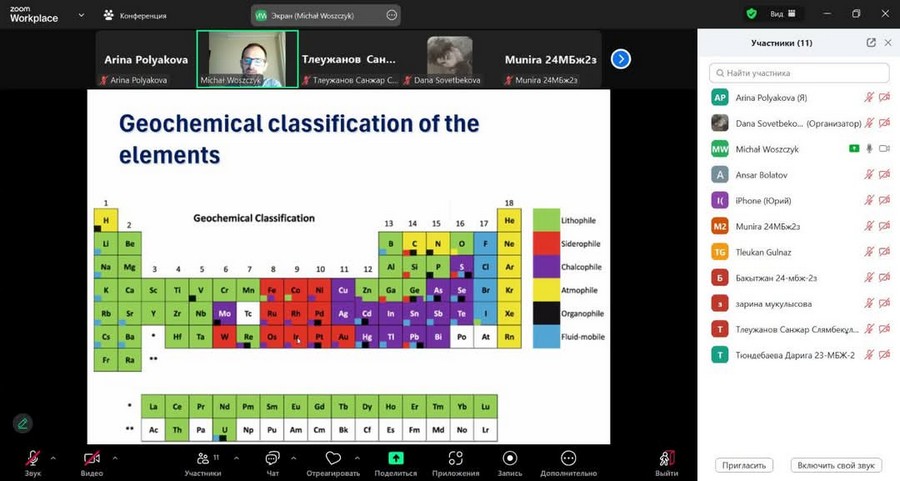This screenshot has width=900, height=481.
Task: Open Reactions (Отреагировать) heart icon
Action: coord(333,458)
